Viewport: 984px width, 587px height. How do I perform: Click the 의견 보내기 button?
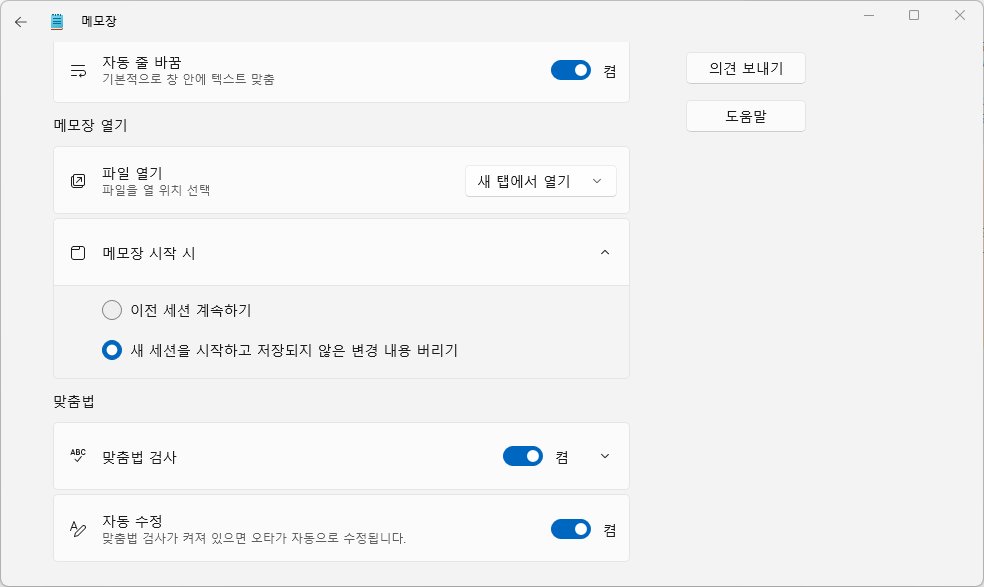point(746,68)
